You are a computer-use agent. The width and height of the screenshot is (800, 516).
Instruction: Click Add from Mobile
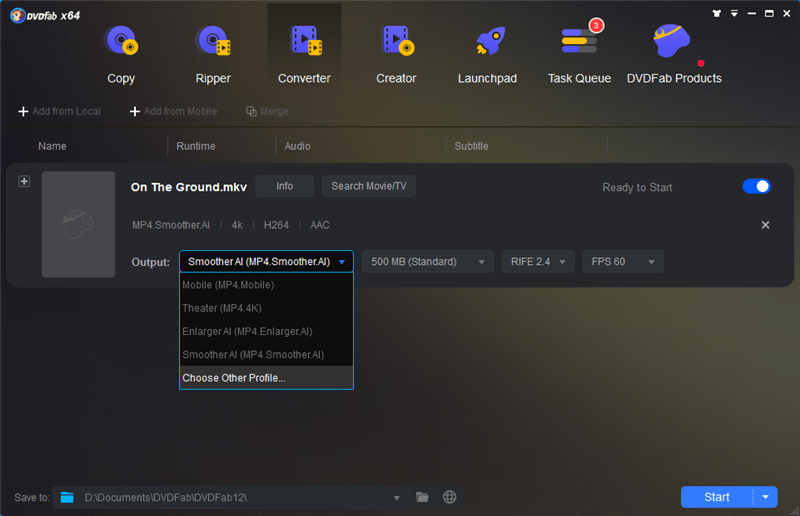173,111
